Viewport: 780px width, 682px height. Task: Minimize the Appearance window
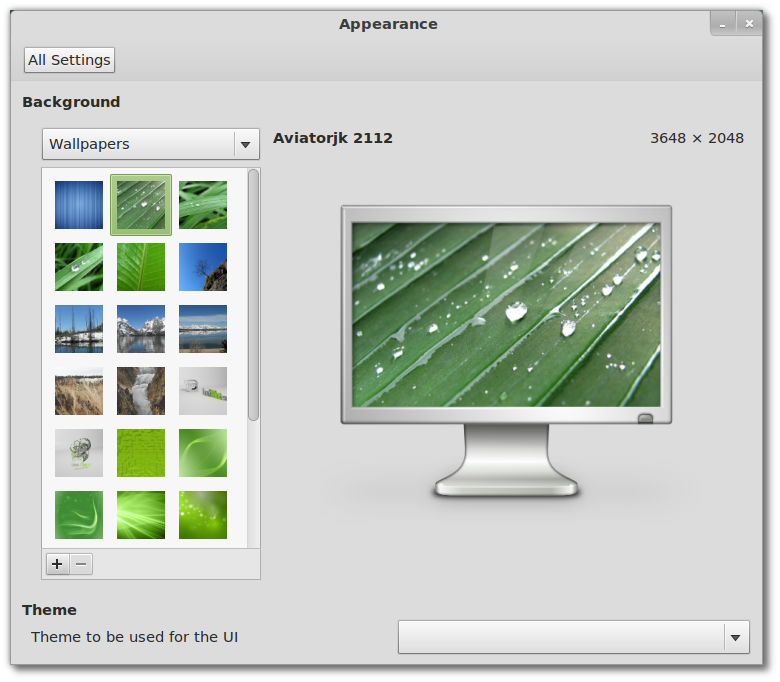[x=722, y=24]
